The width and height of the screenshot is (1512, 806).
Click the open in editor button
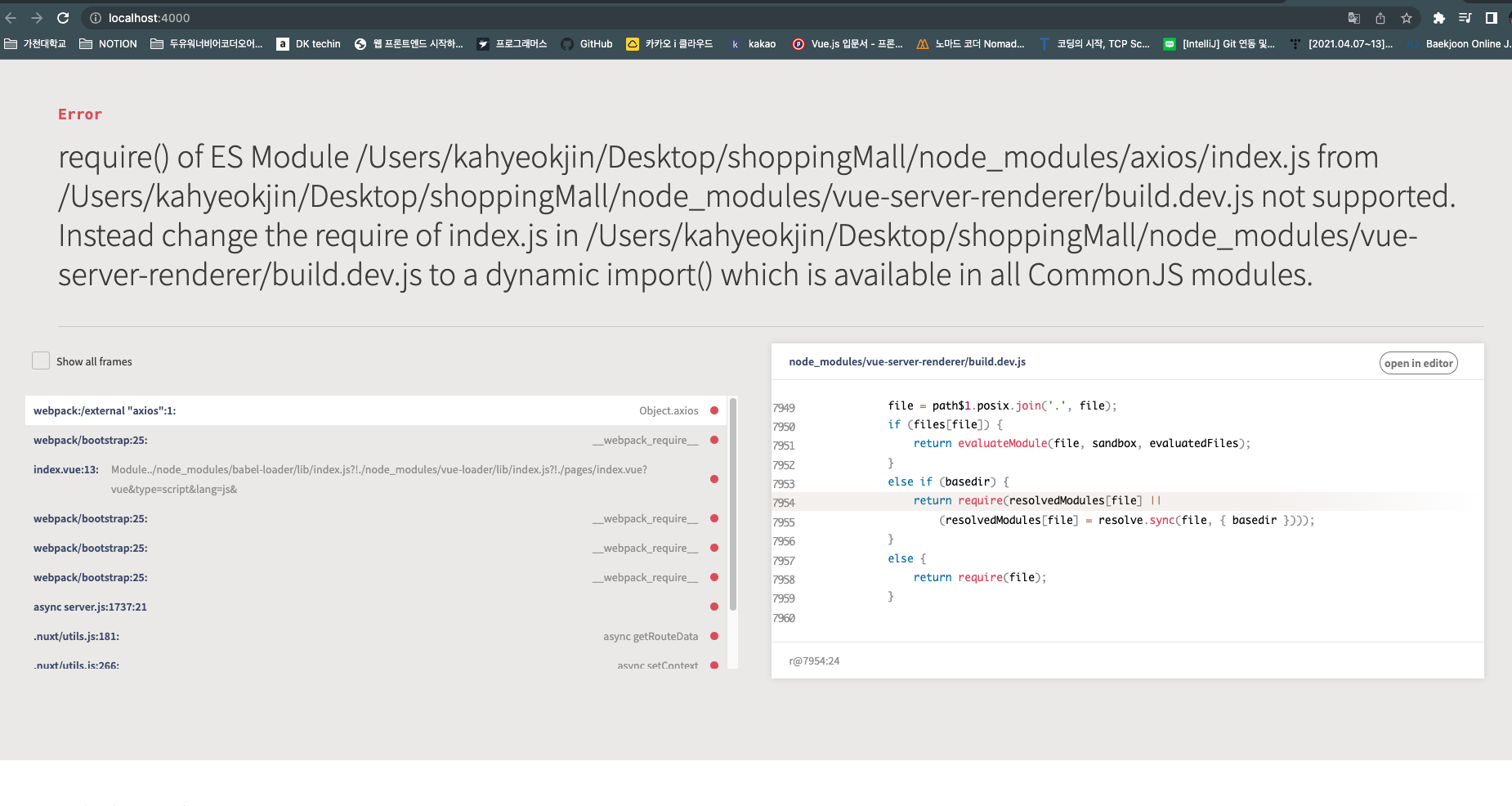click(x=1418, y=363)
